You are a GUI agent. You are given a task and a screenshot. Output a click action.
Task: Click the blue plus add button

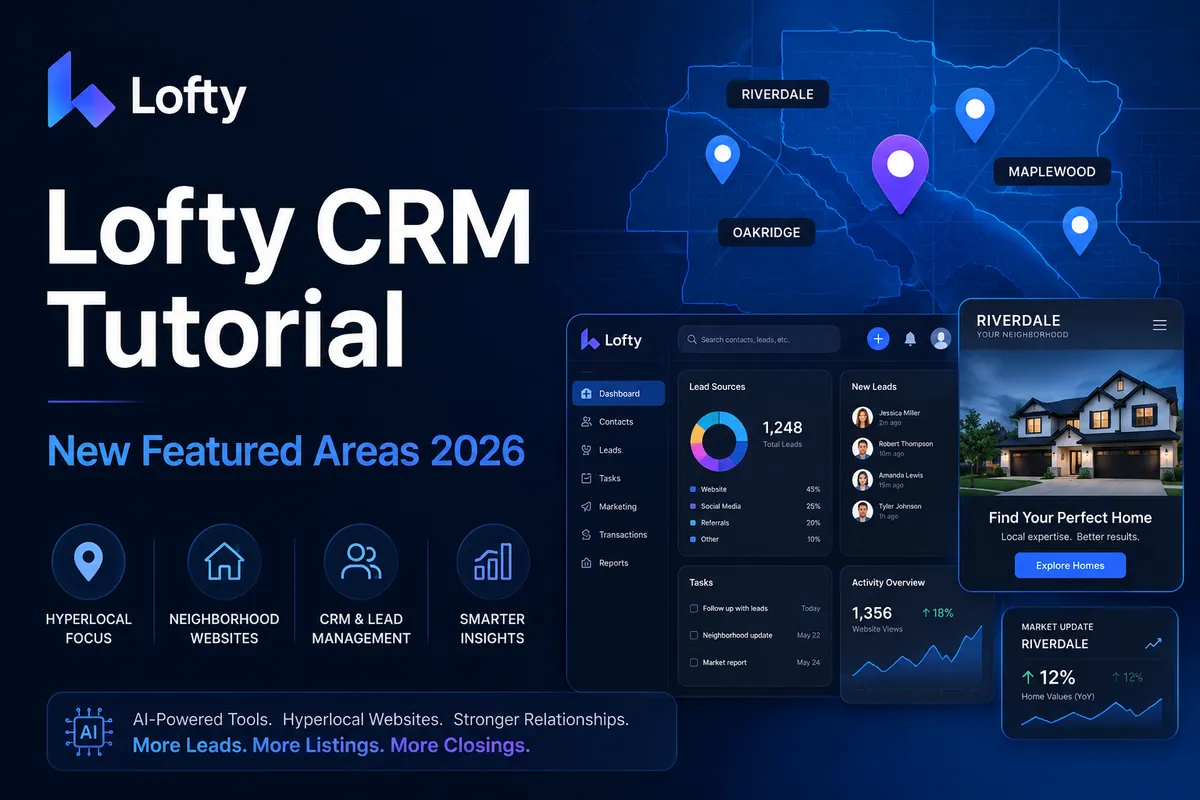(x=878, y=339)
